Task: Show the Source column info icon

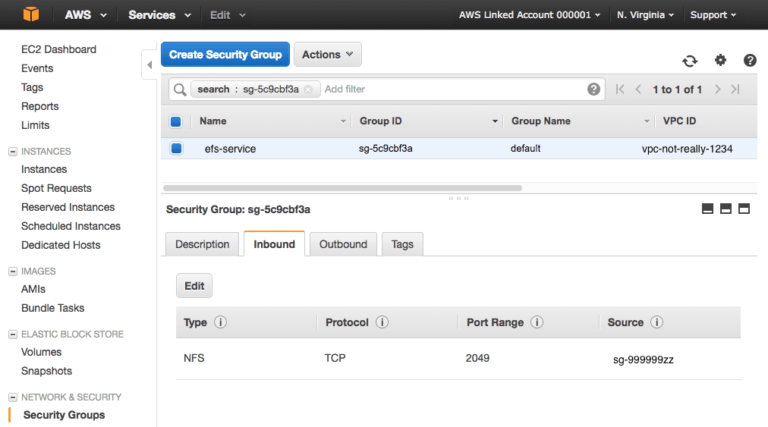Action: [x=656, y=322]
